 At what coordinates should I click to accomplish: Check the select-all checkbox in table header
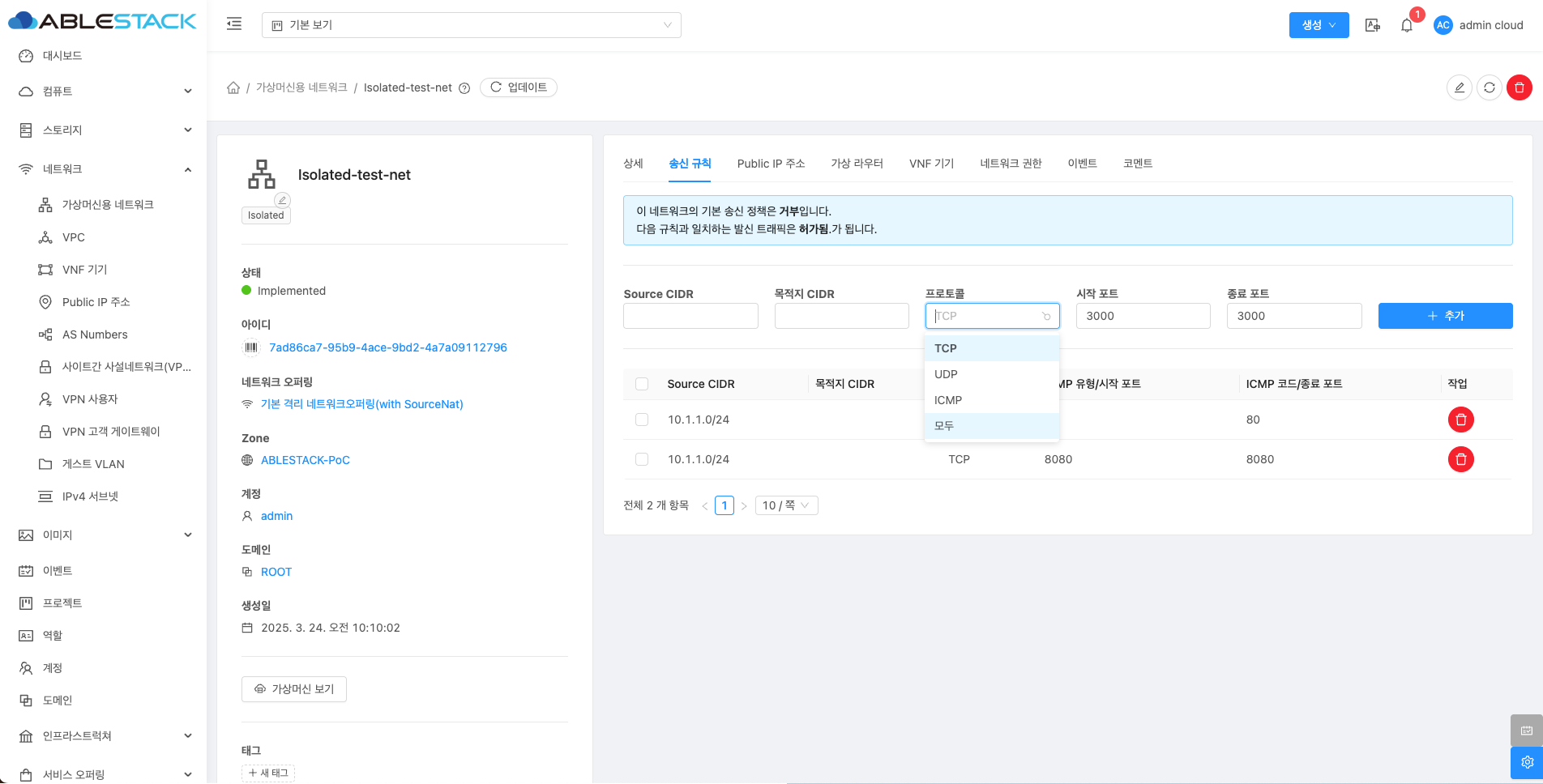pyautogui.click(x=642, y=384)
